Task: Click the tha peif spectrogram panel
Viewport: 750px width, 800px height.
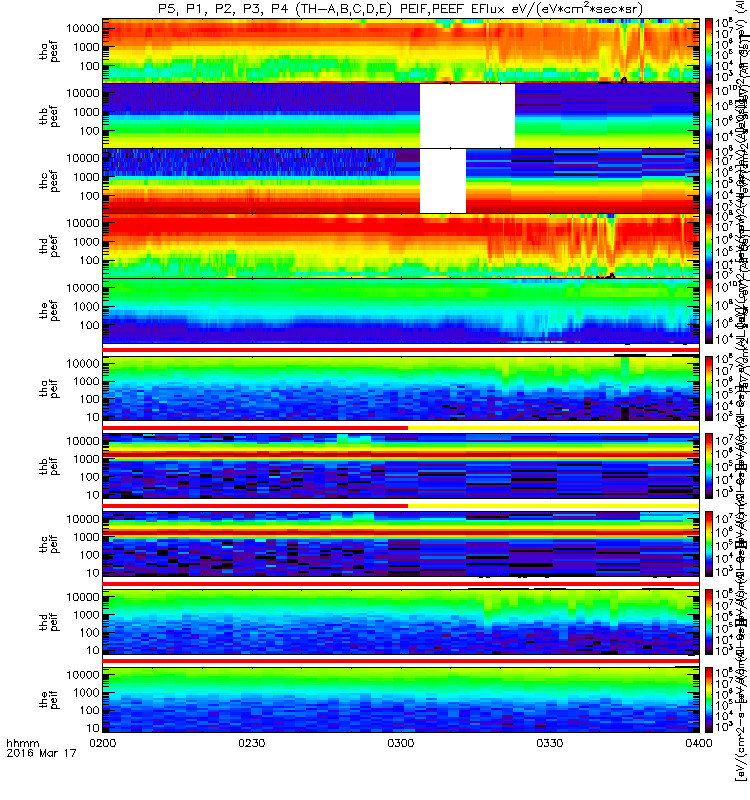Action: (x=401, y=388)
